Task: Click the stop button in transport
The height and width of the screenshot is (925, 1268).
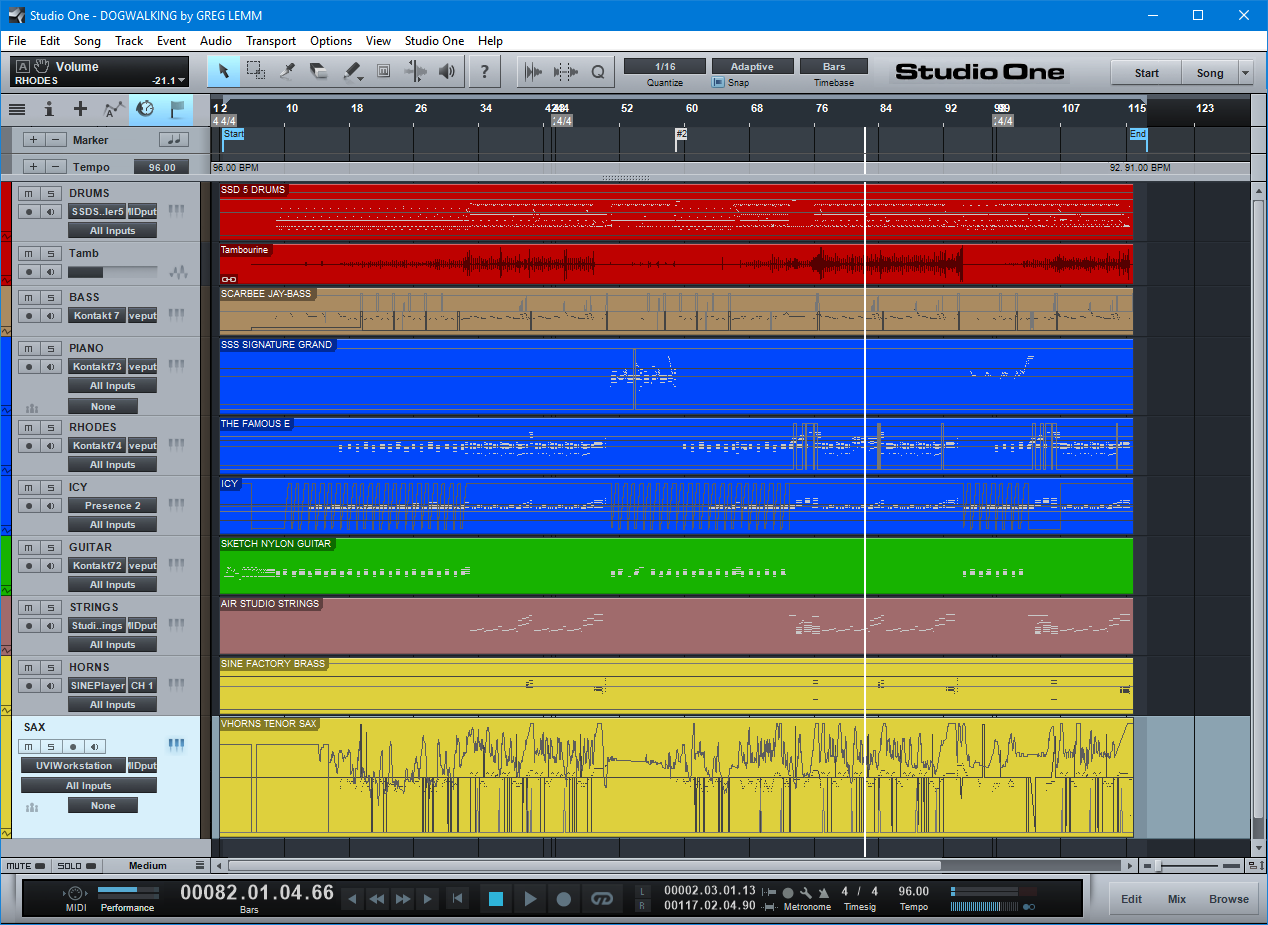Action: [x=496, y=899]
